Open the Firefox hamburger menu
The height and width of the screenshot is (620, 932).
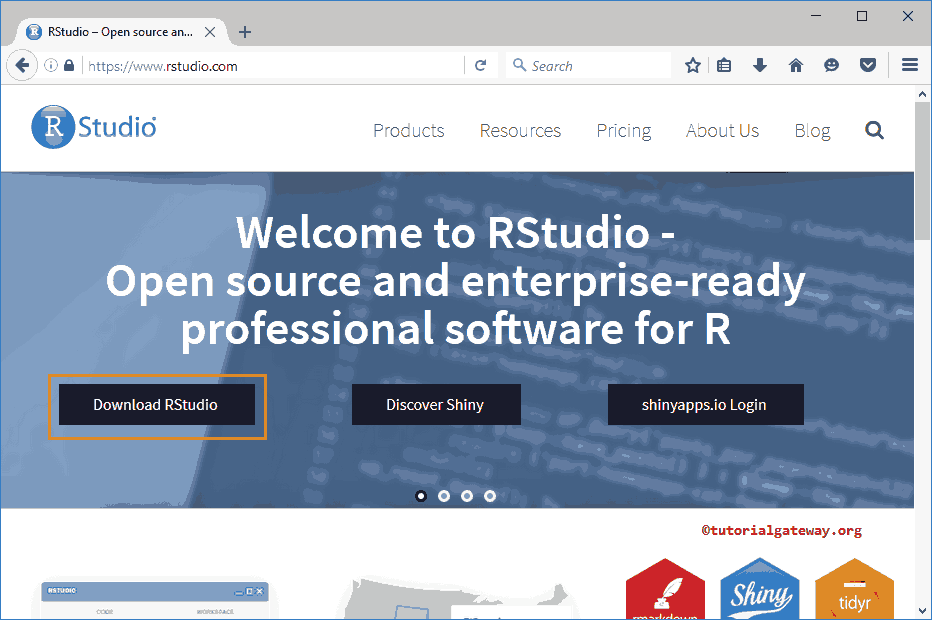[x=910, y=65]
